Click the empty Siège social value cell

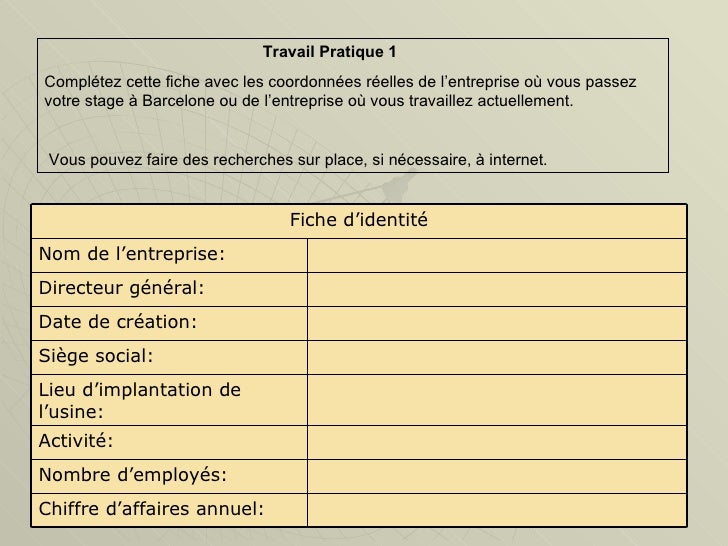pos(497,358)
